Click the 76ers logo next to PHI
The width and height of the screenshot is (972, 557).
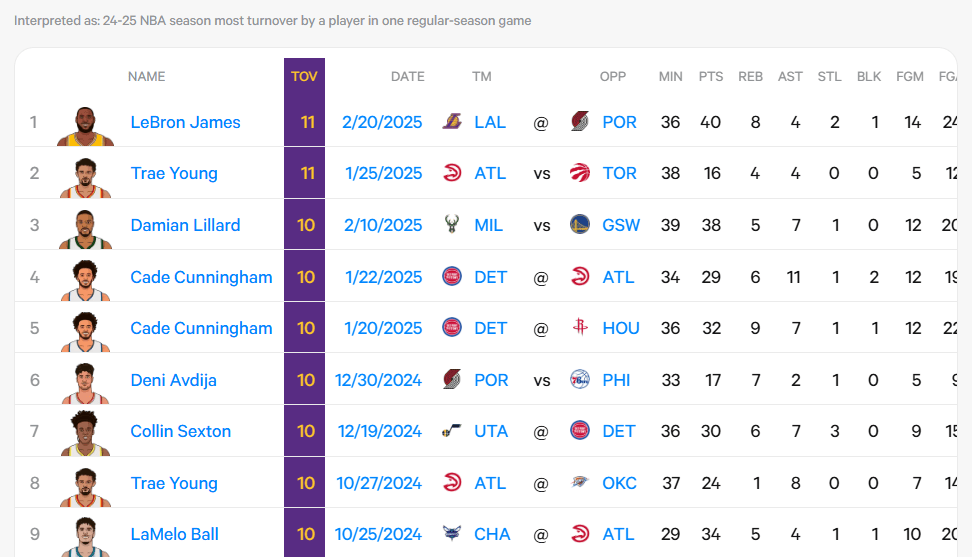pyautogui.click(x=580, y=379)
